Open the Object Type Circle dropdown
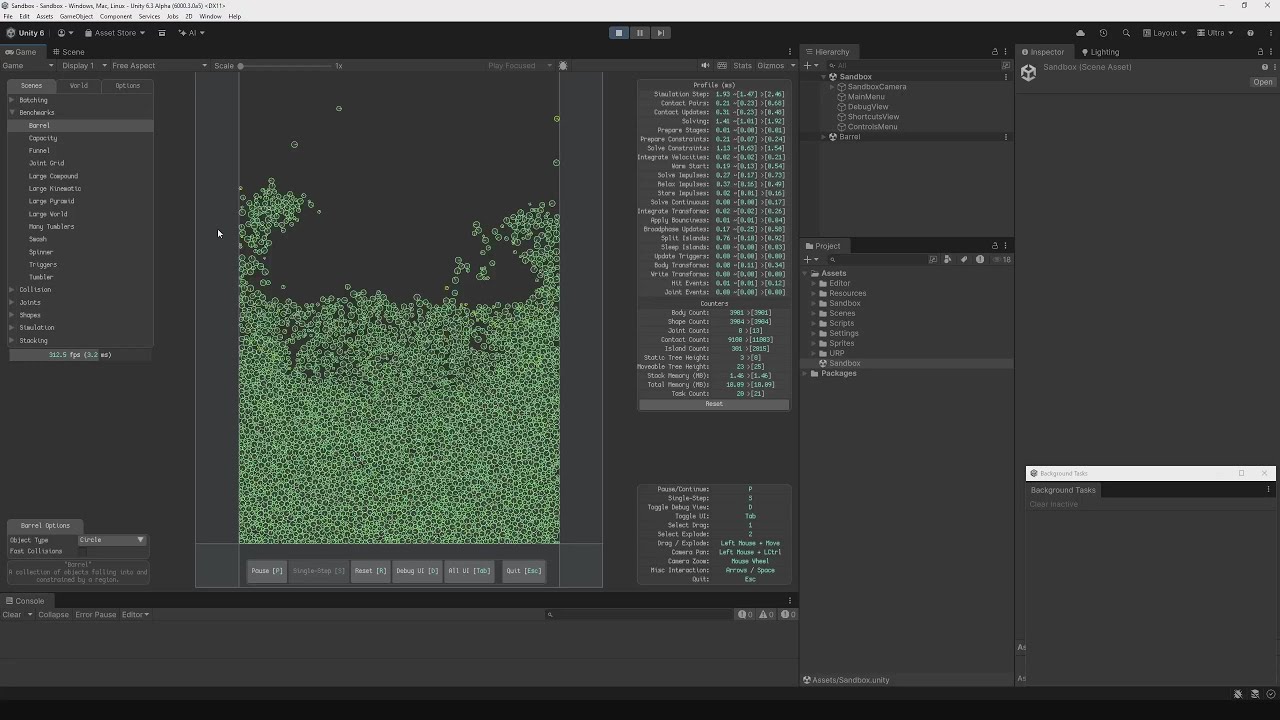The image size is (1280, 720). tap(112, 540)
